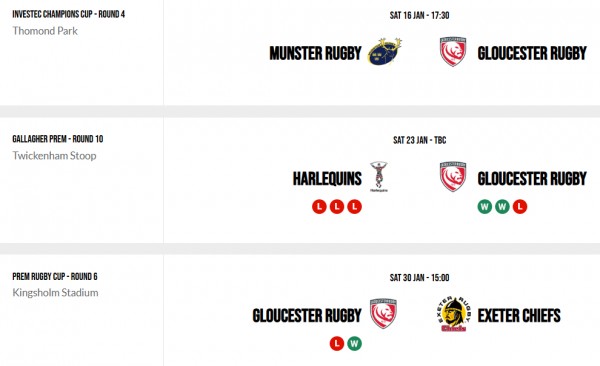Click Gloucester crest in Exeter fixture

pyautogui.click(x=383, y=314)
